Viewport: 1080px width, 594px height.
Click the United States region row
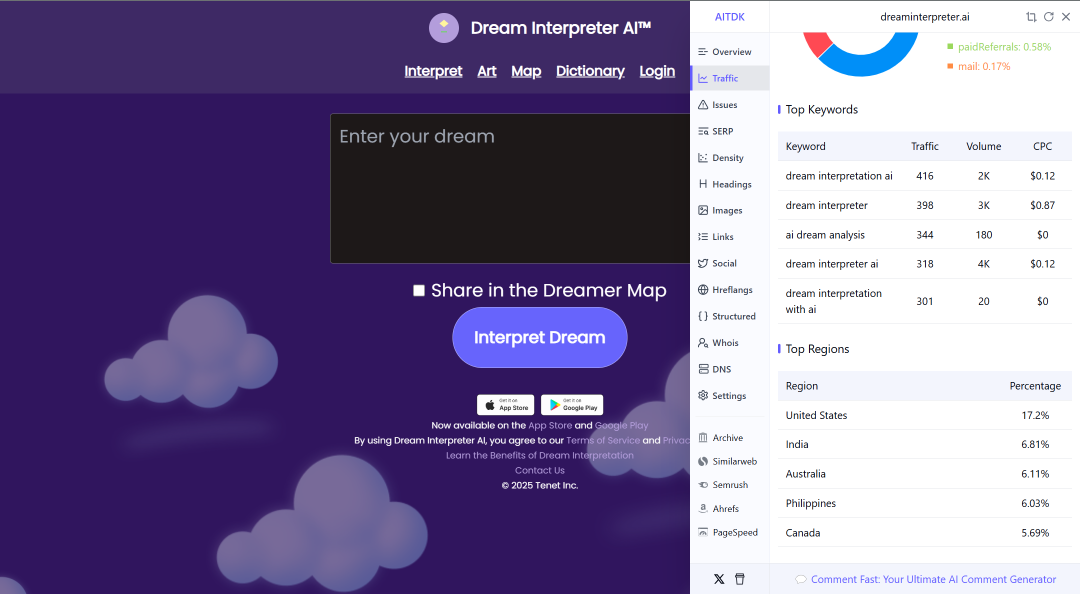click(x=924, y=416)
